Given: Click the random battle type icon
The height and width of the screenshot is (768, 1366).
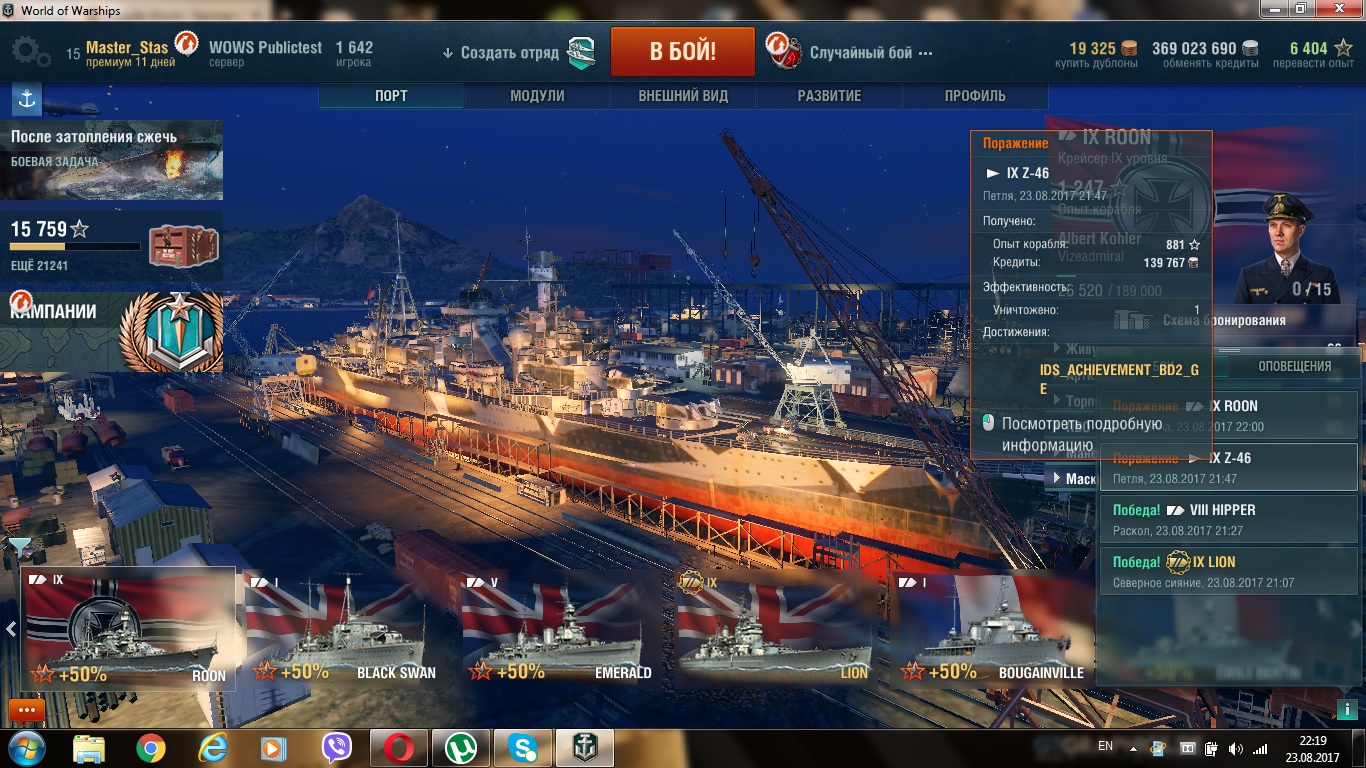Looking at the screenshot, I should pos(785,50).
